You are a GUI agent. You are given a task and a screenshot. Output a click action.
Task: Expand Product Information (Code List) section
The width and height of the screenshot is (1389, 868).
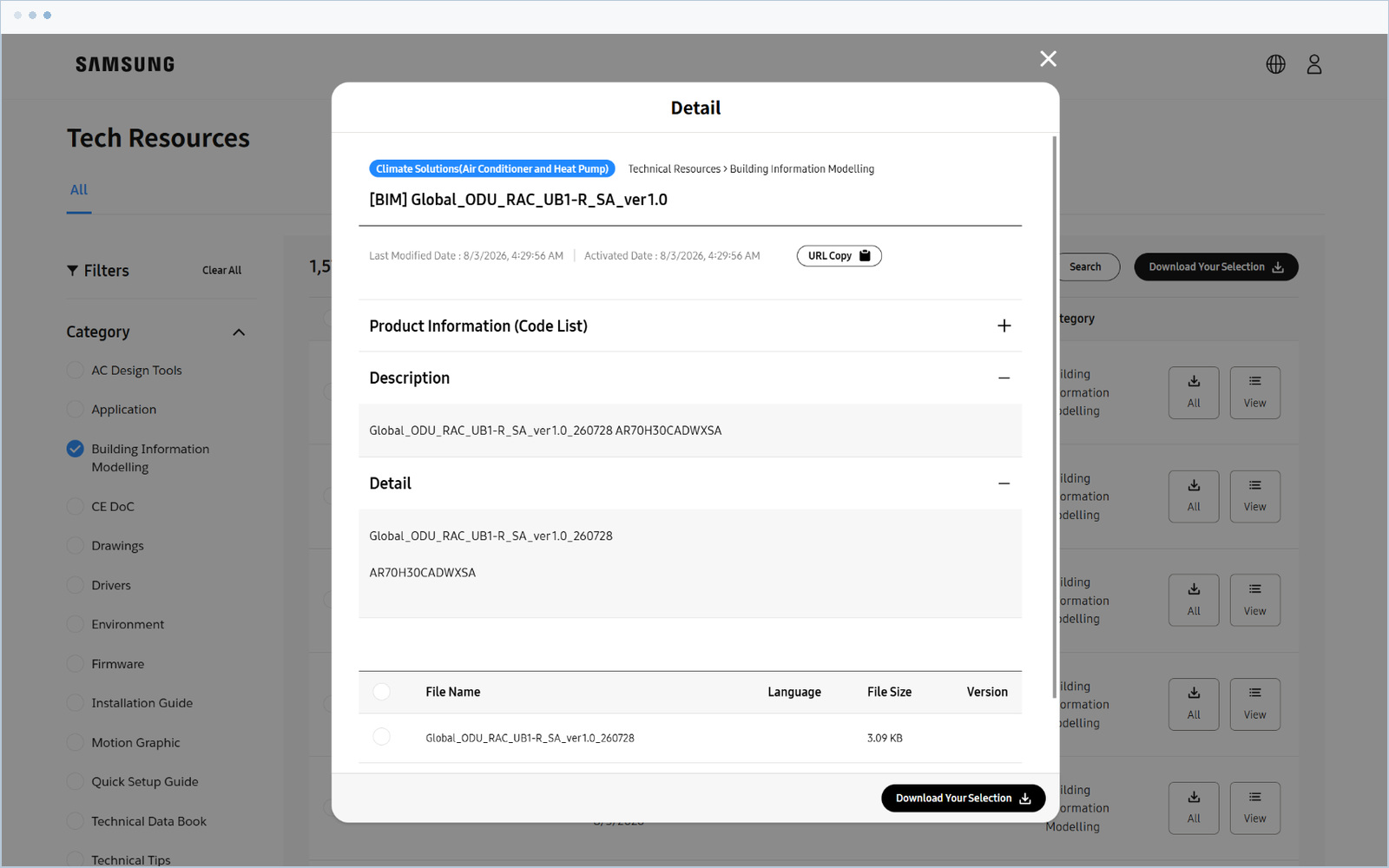coord(1004,325)
